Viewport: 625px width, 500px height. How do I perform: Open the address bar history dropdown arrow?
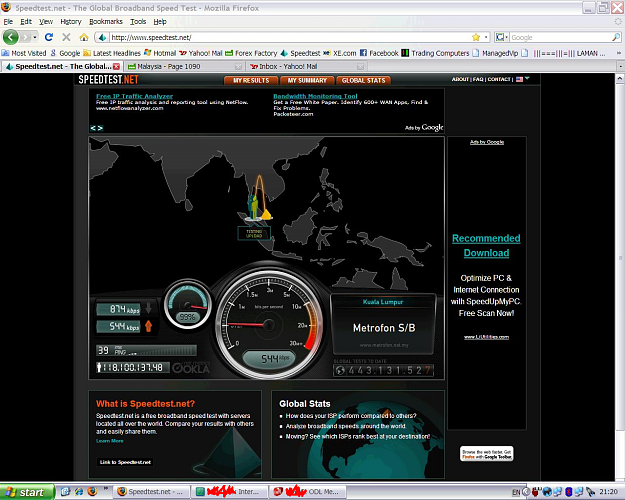[486, 37]
